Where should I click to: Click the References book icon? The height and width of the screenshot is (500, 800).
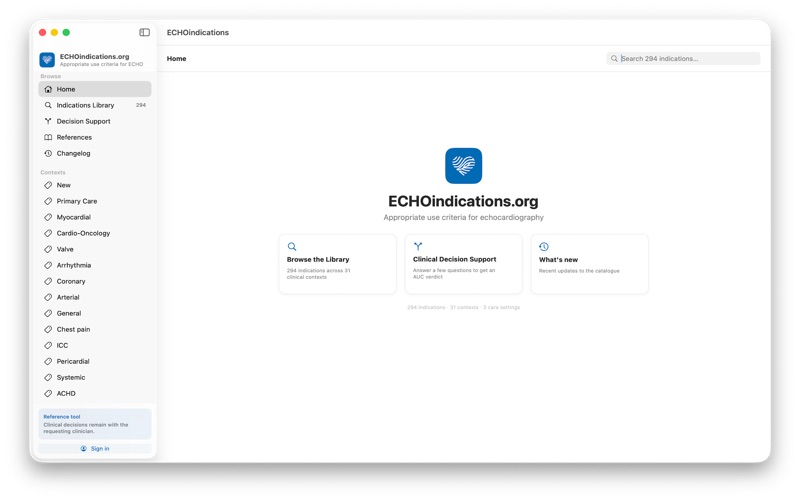click(48, 137)
